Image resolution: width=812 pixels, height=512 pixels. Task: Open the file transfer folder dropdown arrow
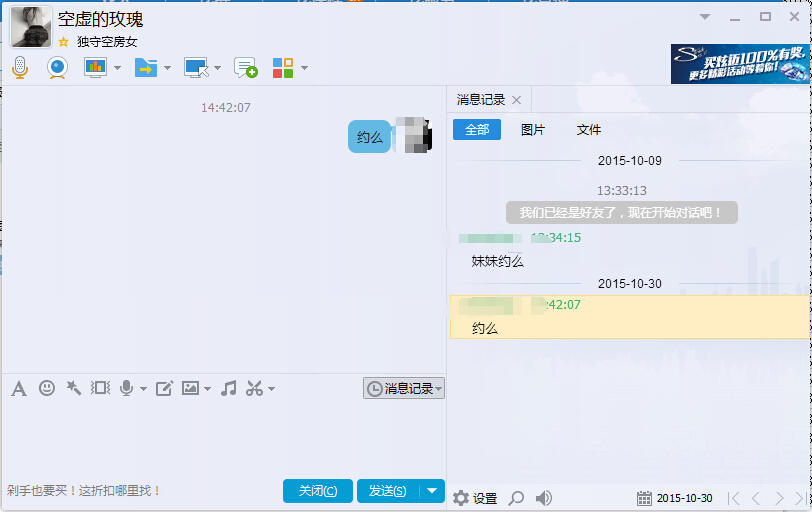coord(167,68)
